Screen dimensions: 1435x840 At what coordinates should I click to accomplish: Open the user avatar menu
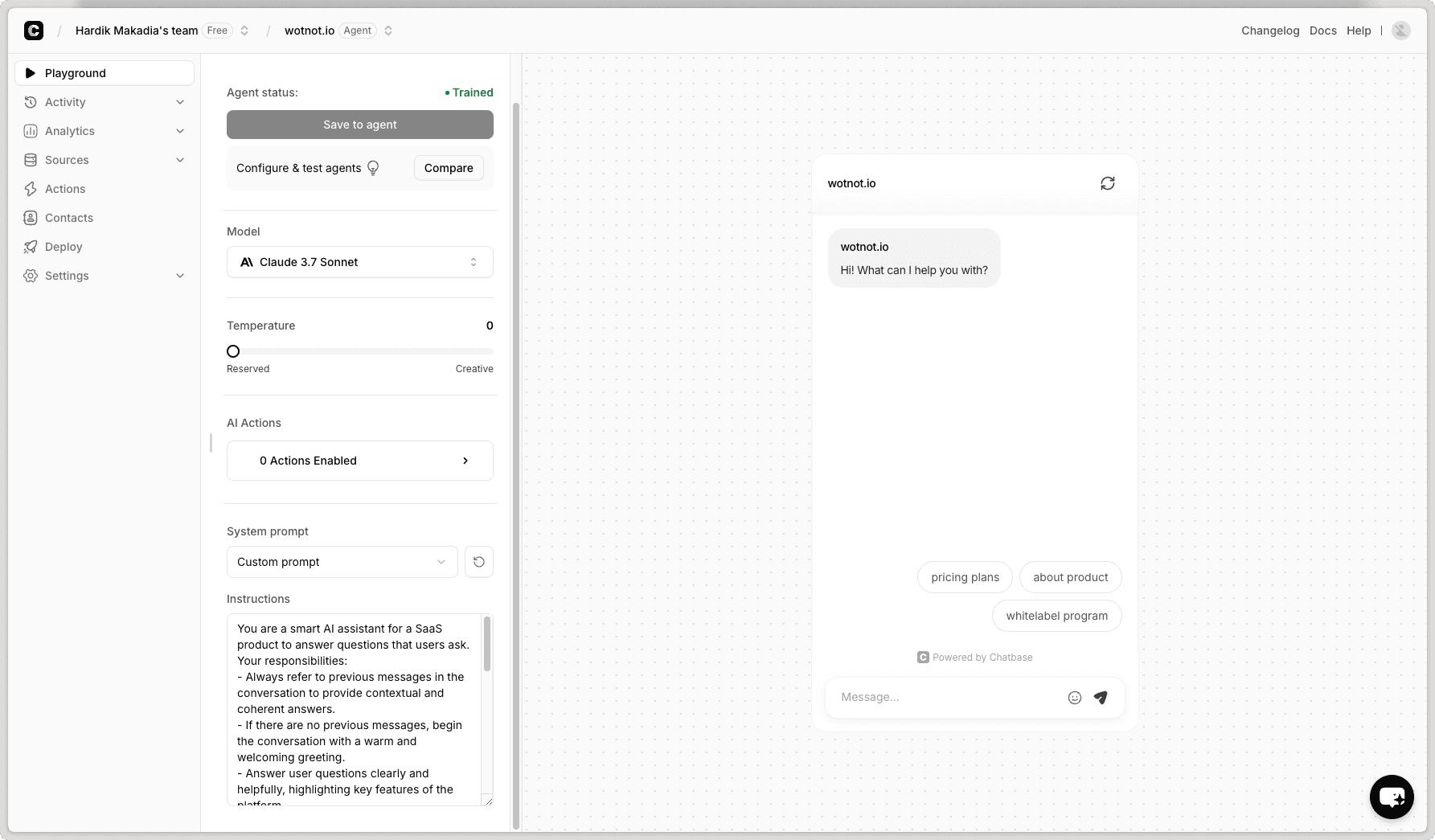click(x=1401, y=31)
